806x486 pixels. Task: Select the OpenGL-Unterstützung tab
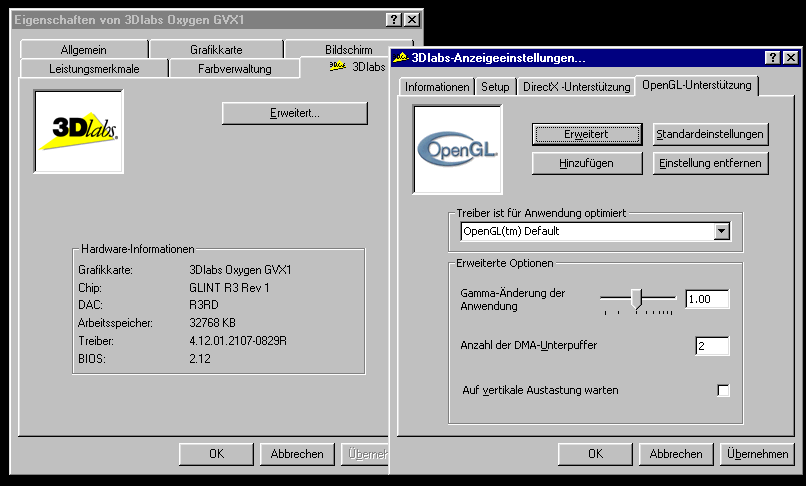[697, 85]
